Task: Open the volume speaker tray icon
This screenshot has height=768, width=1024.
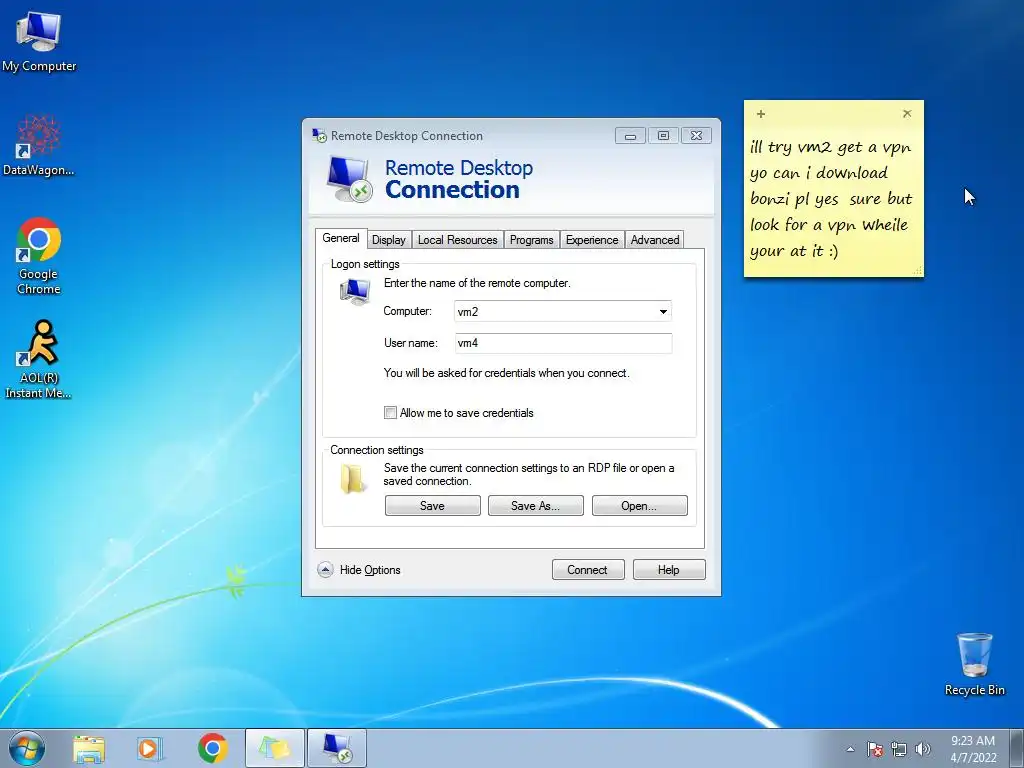Action: click(923, 749)
